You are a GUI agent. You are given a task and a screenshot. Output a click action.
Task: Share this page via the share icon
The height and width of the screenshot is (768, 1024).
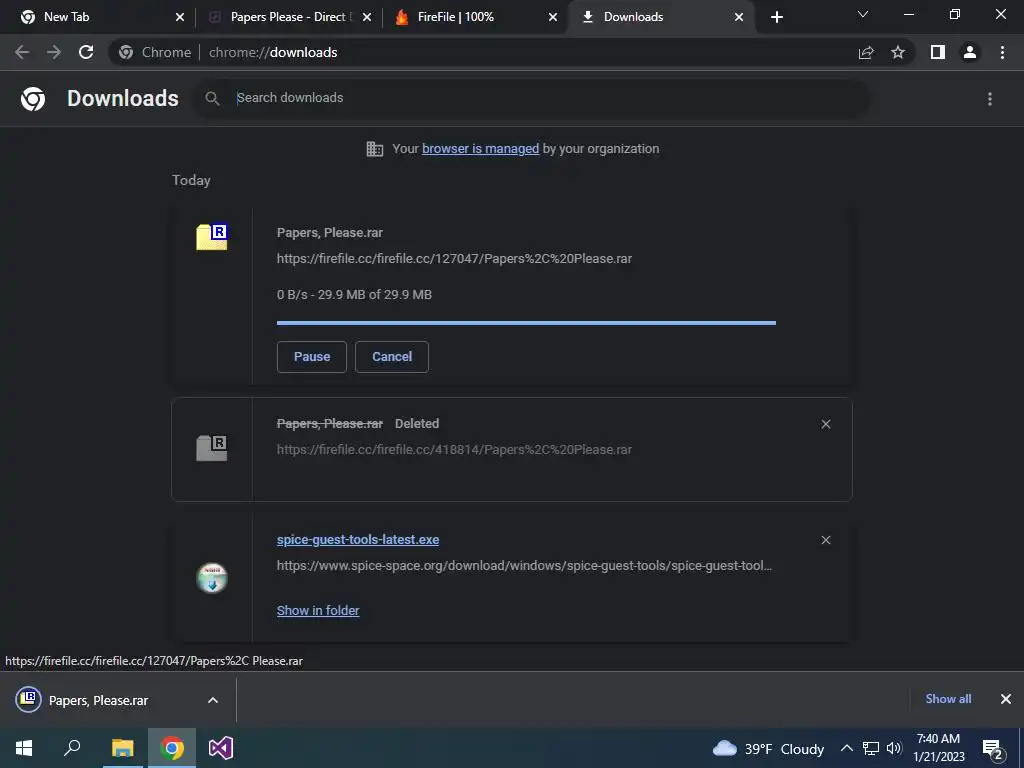tap(866, 52)
